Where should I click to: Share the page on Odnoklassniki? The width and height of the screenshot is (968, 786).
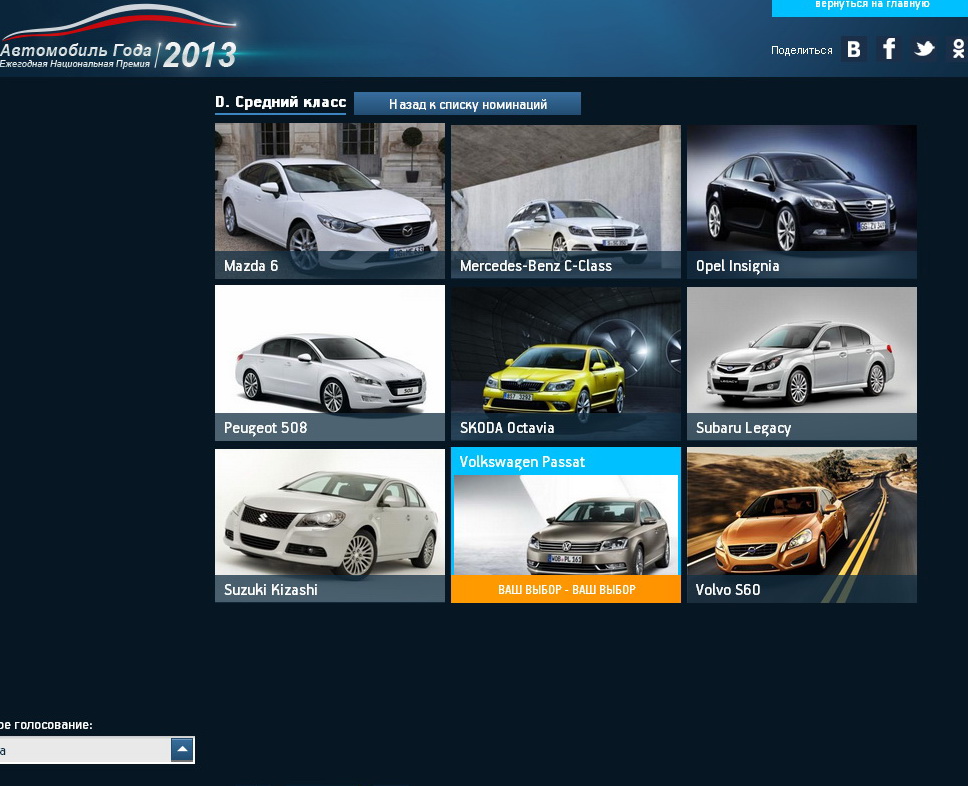coord(958,49)
